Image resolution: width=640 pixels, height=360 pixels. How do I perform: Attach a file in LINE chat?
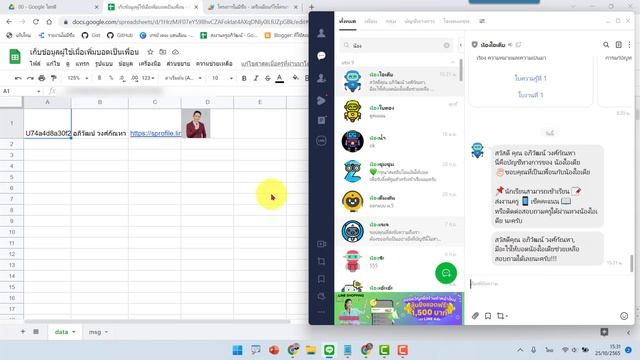[x=476, y=316]
